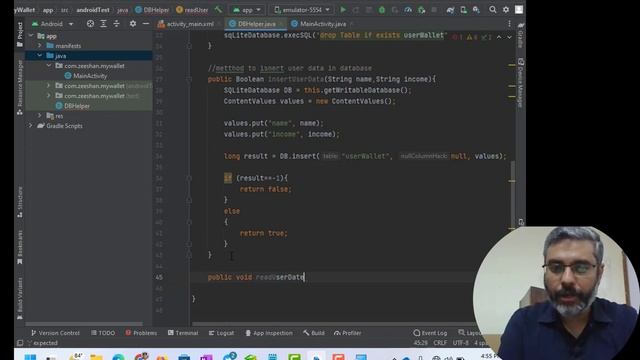
Task: Open Device Manager tool window on right edge
Action: (x=520, y=83)
